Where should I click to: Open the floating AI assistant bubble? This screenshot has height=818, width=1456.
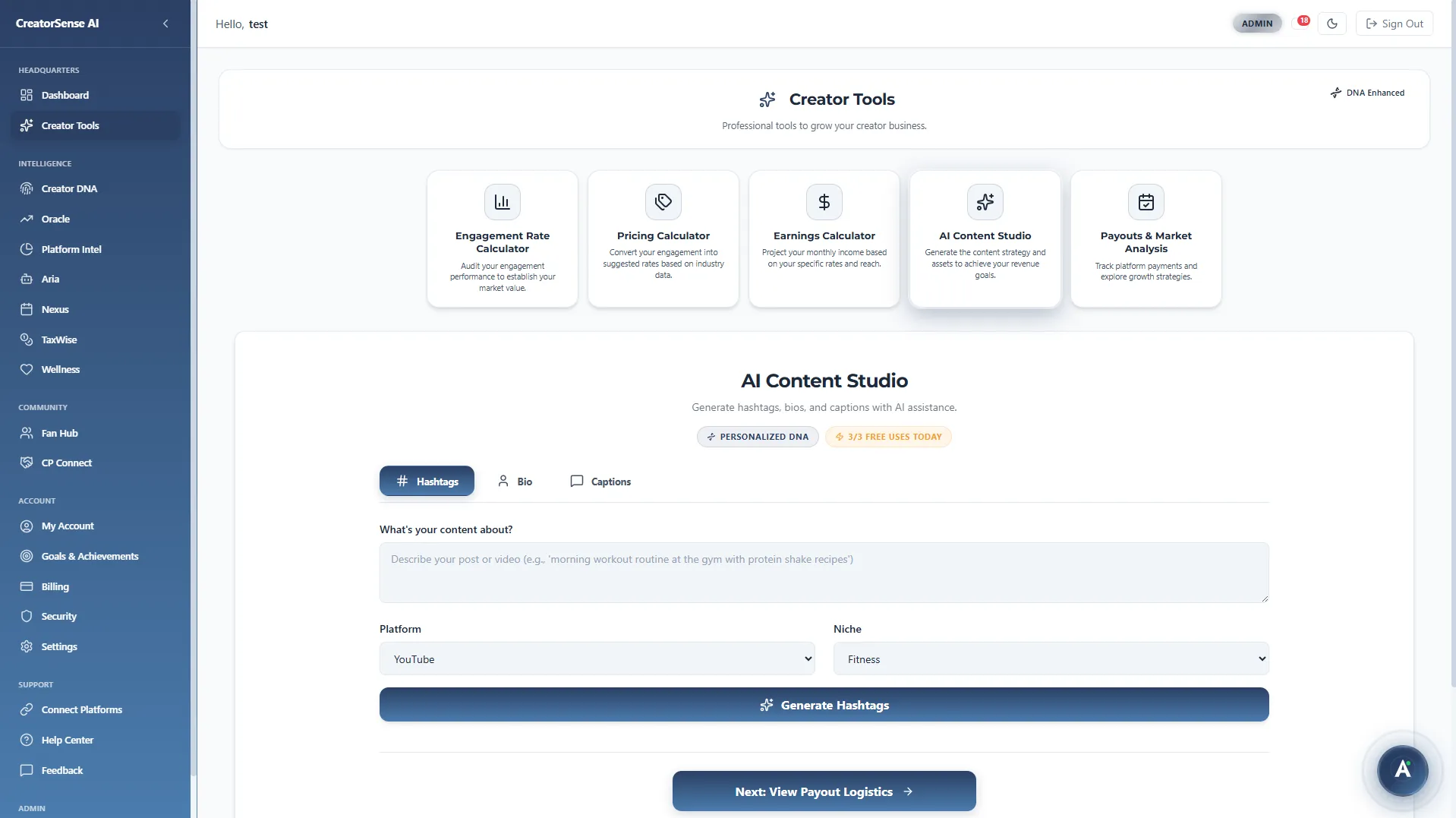click(x=1402, y=770)
